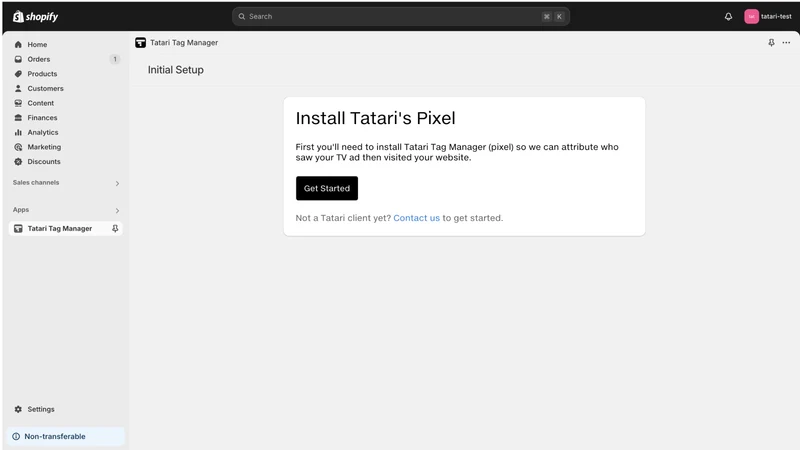
Task: Select Tatari Tag Manager app entry
Action: coord(65,229)
